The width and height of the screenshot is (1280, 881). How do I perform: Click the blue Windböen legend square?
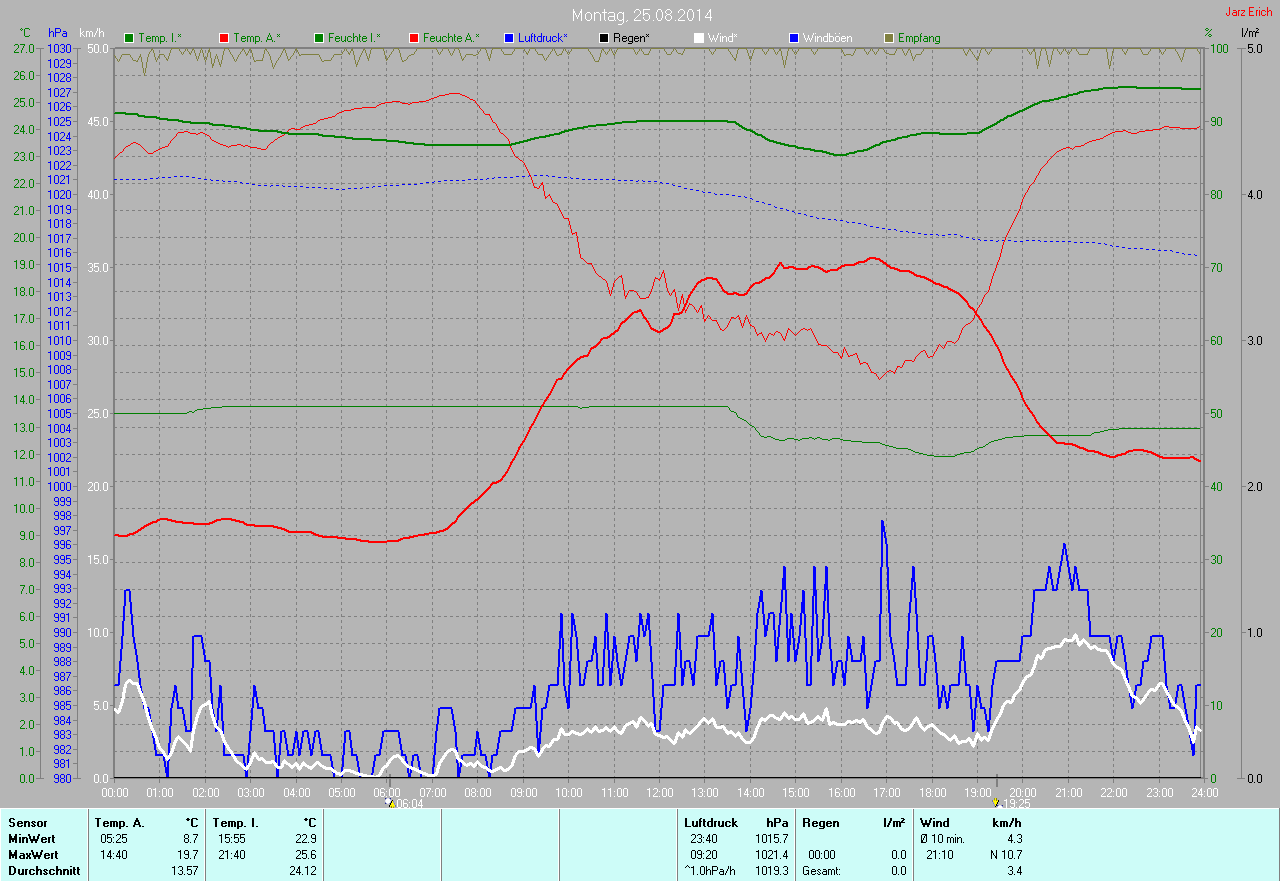794,38
